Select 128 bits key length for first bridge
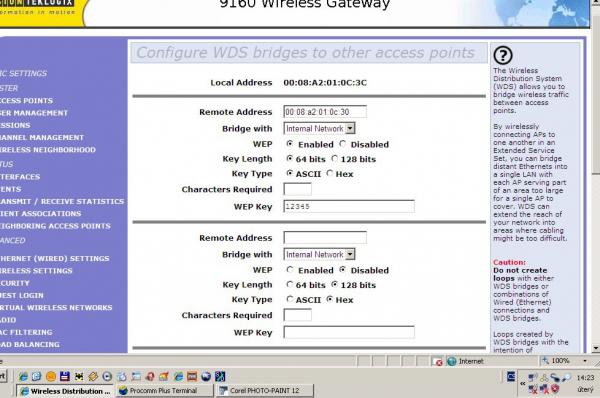The image size is (600, 398). pos(335,158)
